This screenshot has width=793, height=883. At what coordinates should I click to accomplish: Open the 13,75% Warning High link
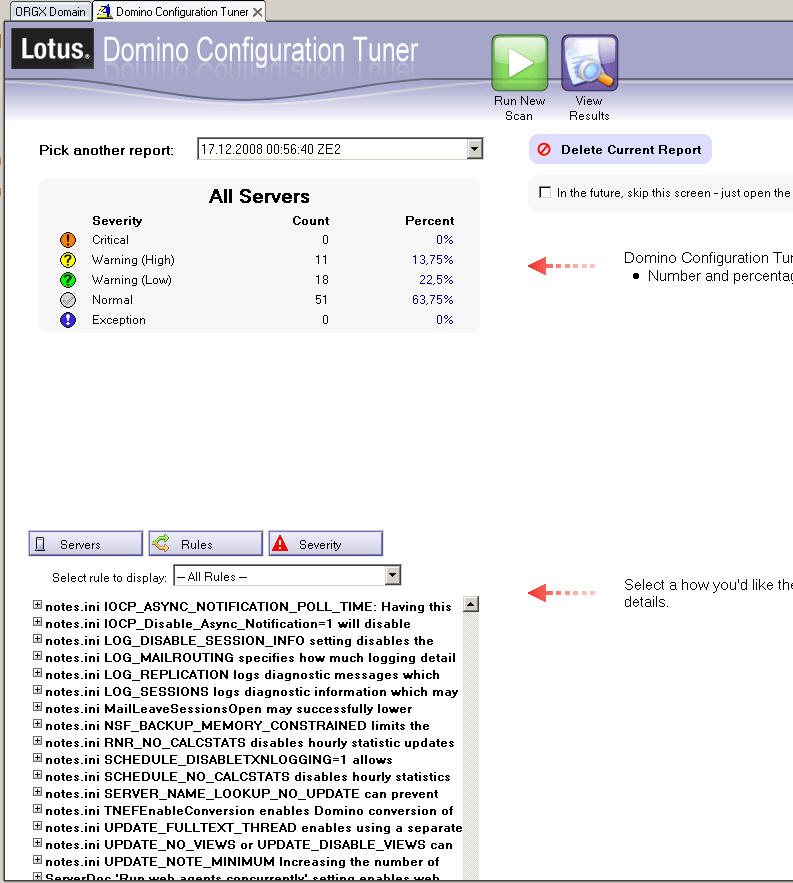click(433, 260)
